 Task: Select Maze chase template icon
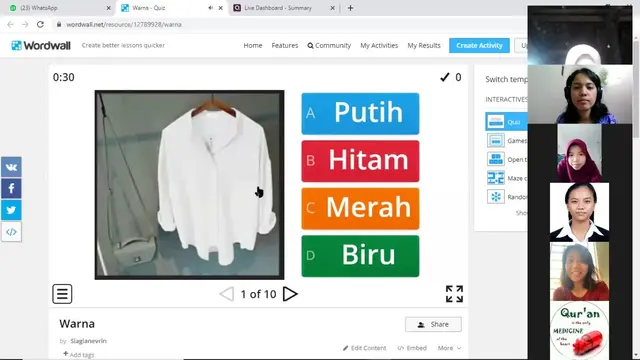click(496, 178)
